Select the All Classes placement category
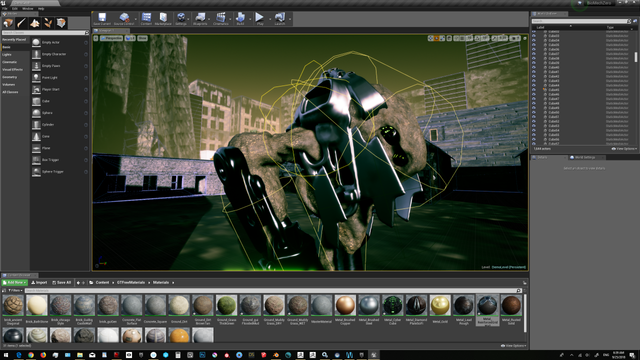640x360 pixels. 10,92
